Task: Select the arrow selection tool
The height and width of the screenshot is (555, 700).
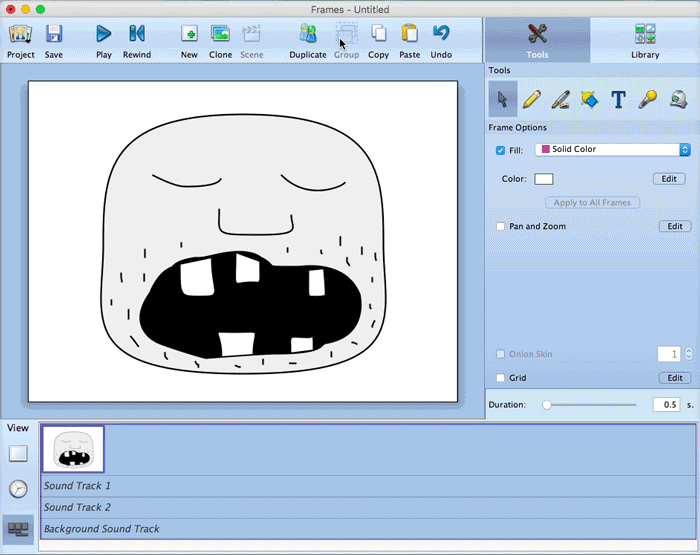Action: pos(503,99)
